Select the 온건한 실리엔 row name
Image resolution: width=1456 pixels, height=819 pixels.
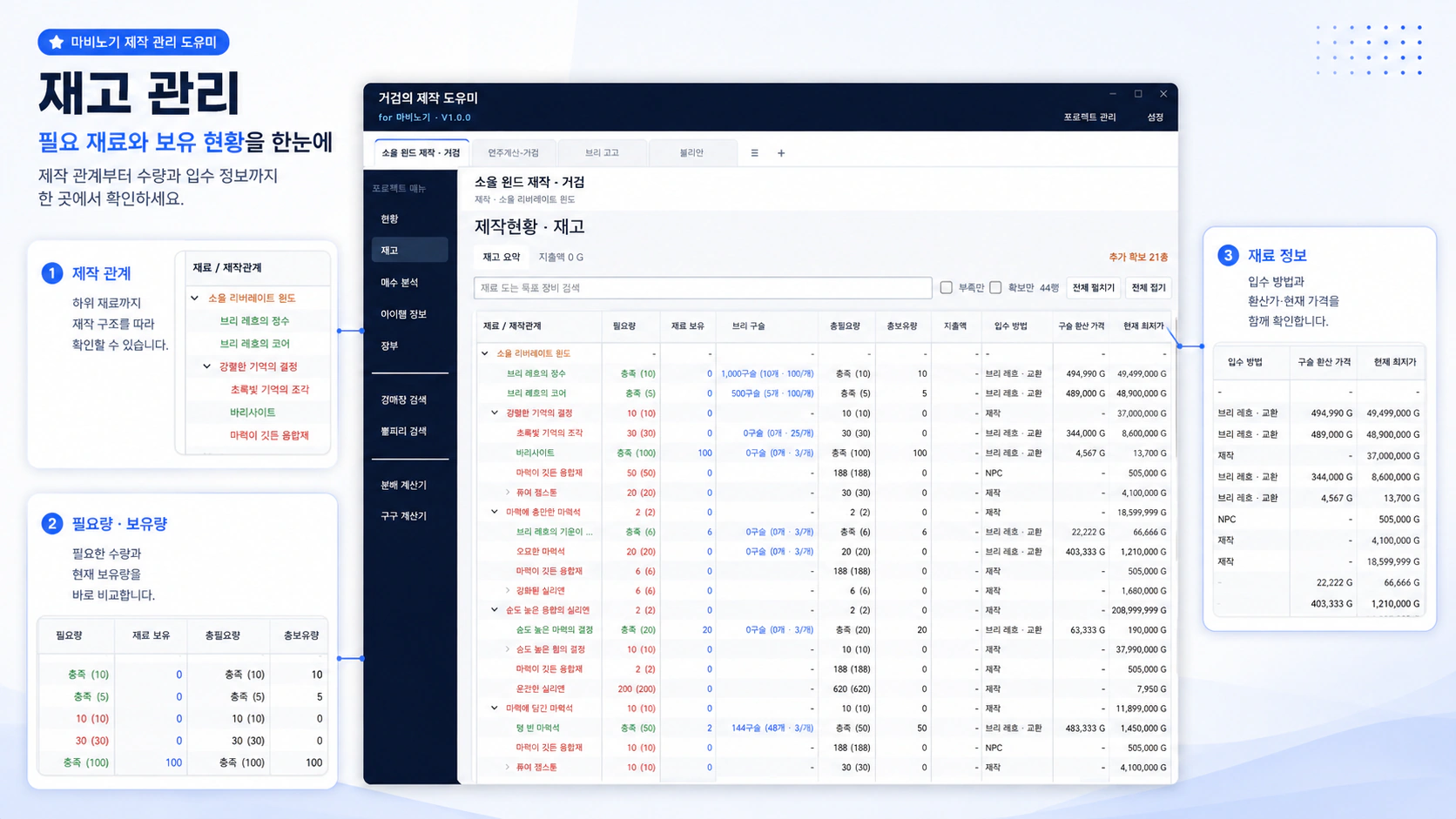pos(541,688)
